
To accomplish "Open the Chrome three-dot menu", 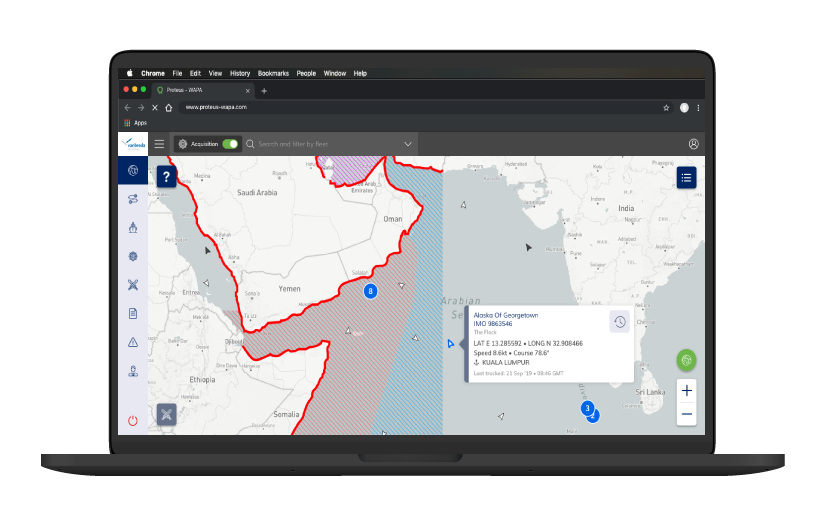I will 698,107.
